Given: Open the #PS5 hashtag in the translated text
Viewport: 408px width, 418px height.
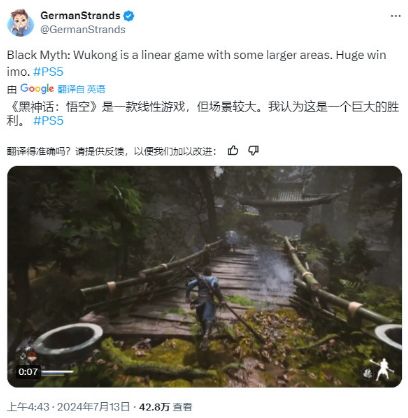Looking at the screenshot, I should (48, 120).
